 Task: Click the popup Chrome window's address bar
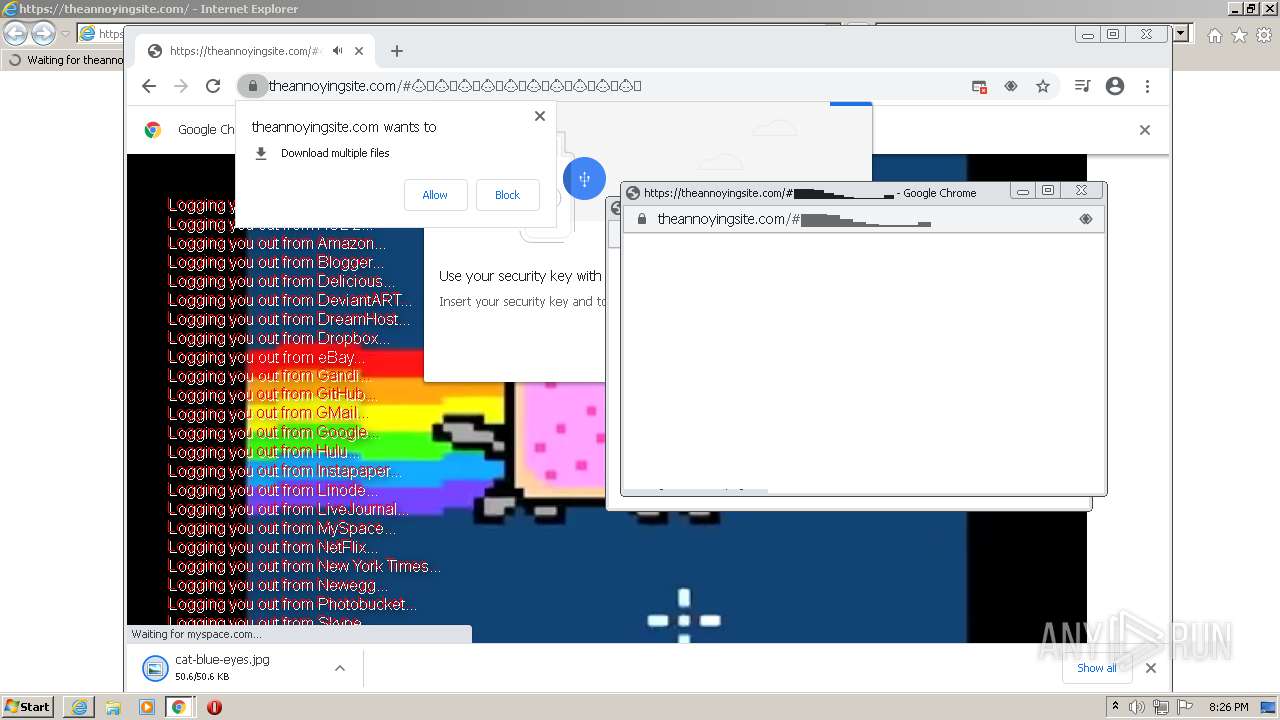click(862, 219)
